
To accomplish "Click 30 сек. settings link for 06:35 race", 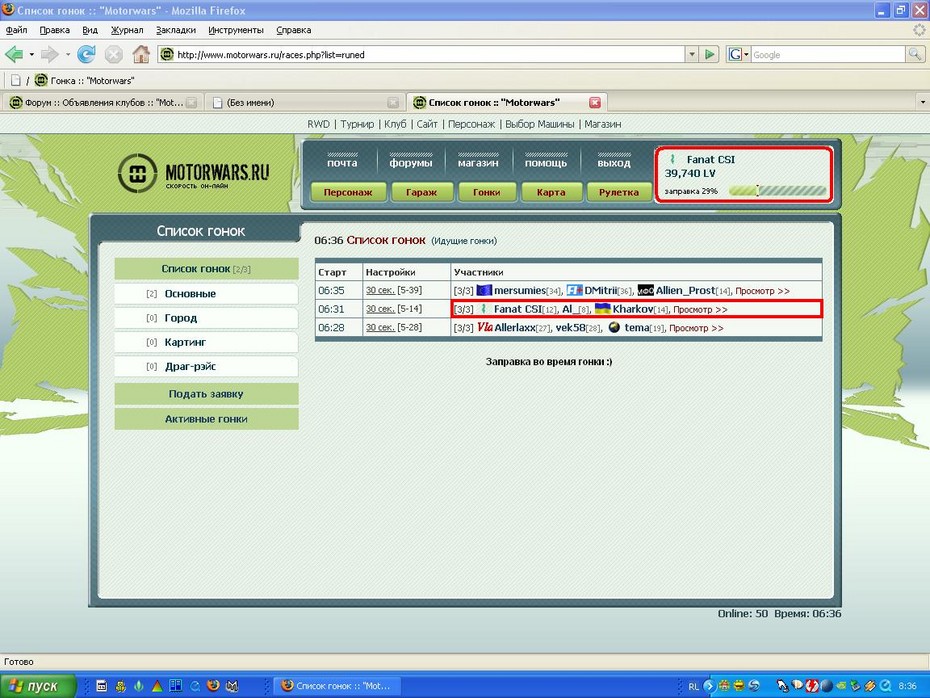I will [x=380, y=290].
